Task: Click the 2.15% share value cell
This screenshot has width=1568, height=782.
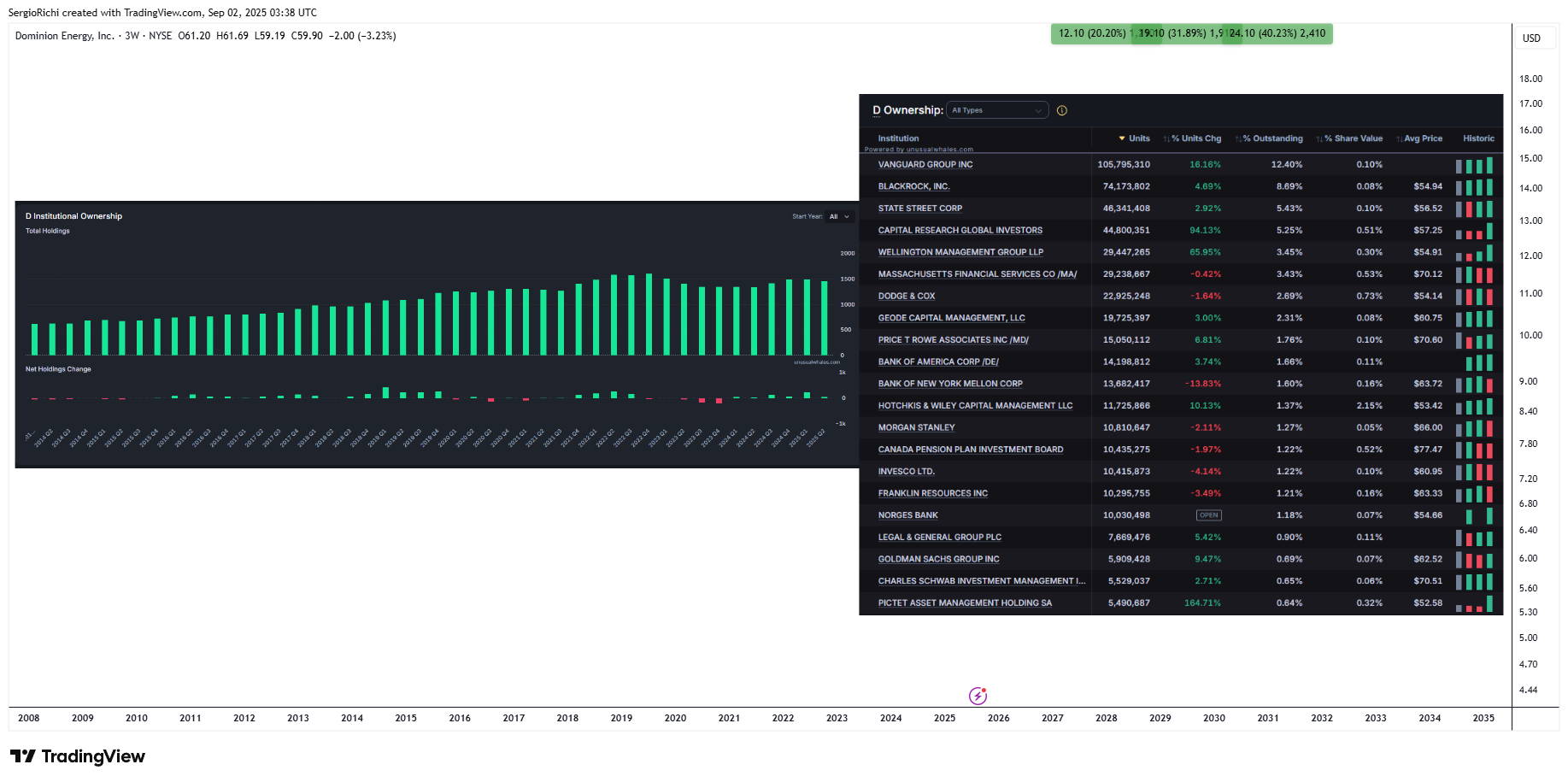Action: 1369,406
